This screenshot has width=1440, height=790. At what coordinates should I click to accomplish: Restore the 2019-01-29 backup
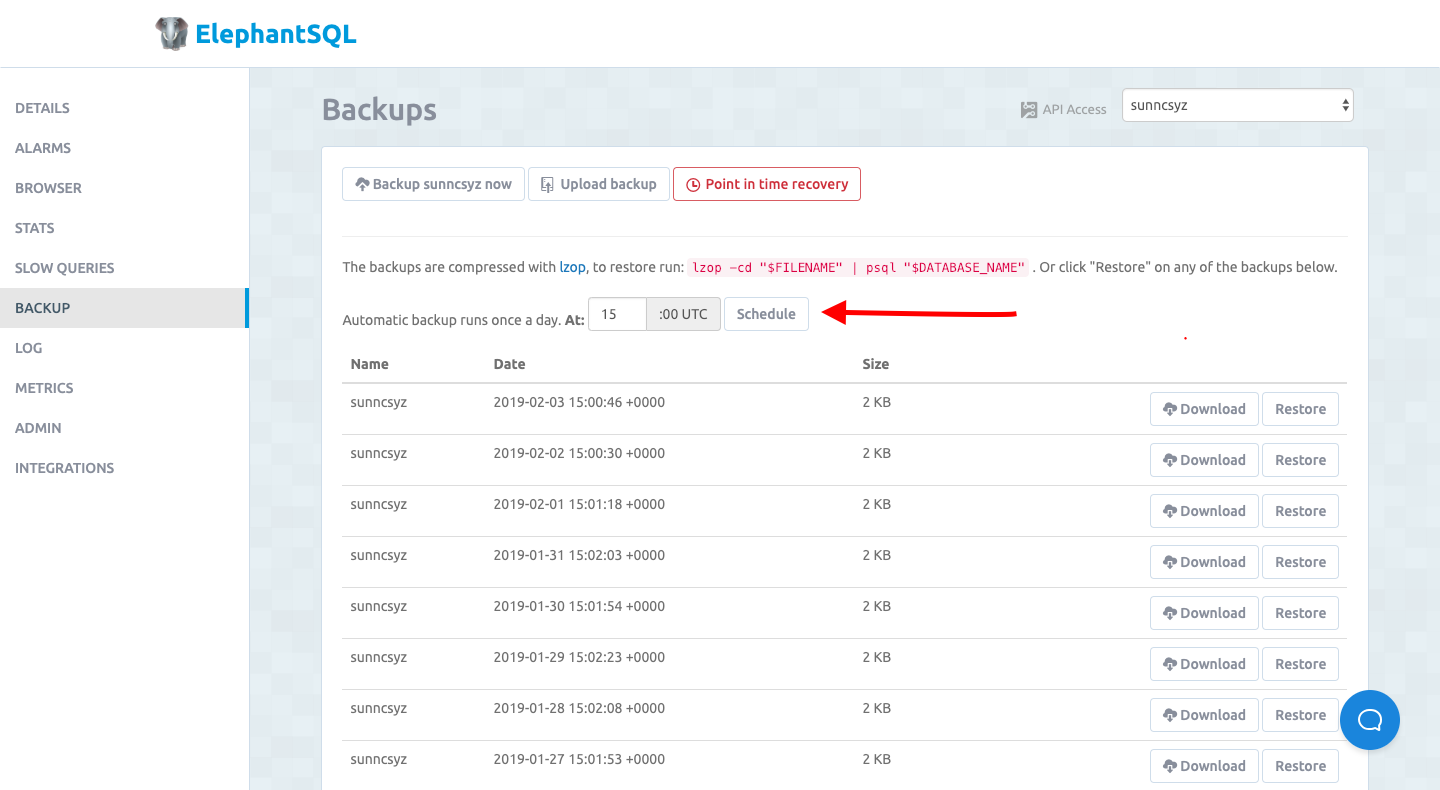(x=1300, y=664)
